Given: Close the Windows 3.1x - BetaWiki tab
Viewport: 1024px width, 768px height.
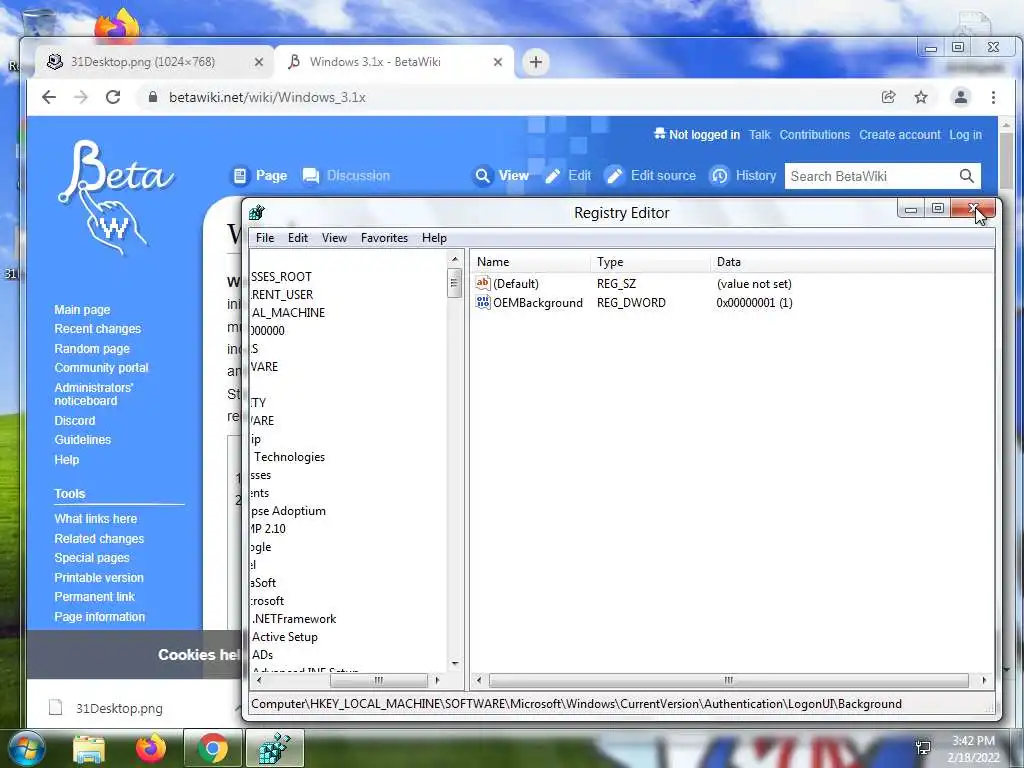Looking at the screenshot, I should click(x=498, y=62).
